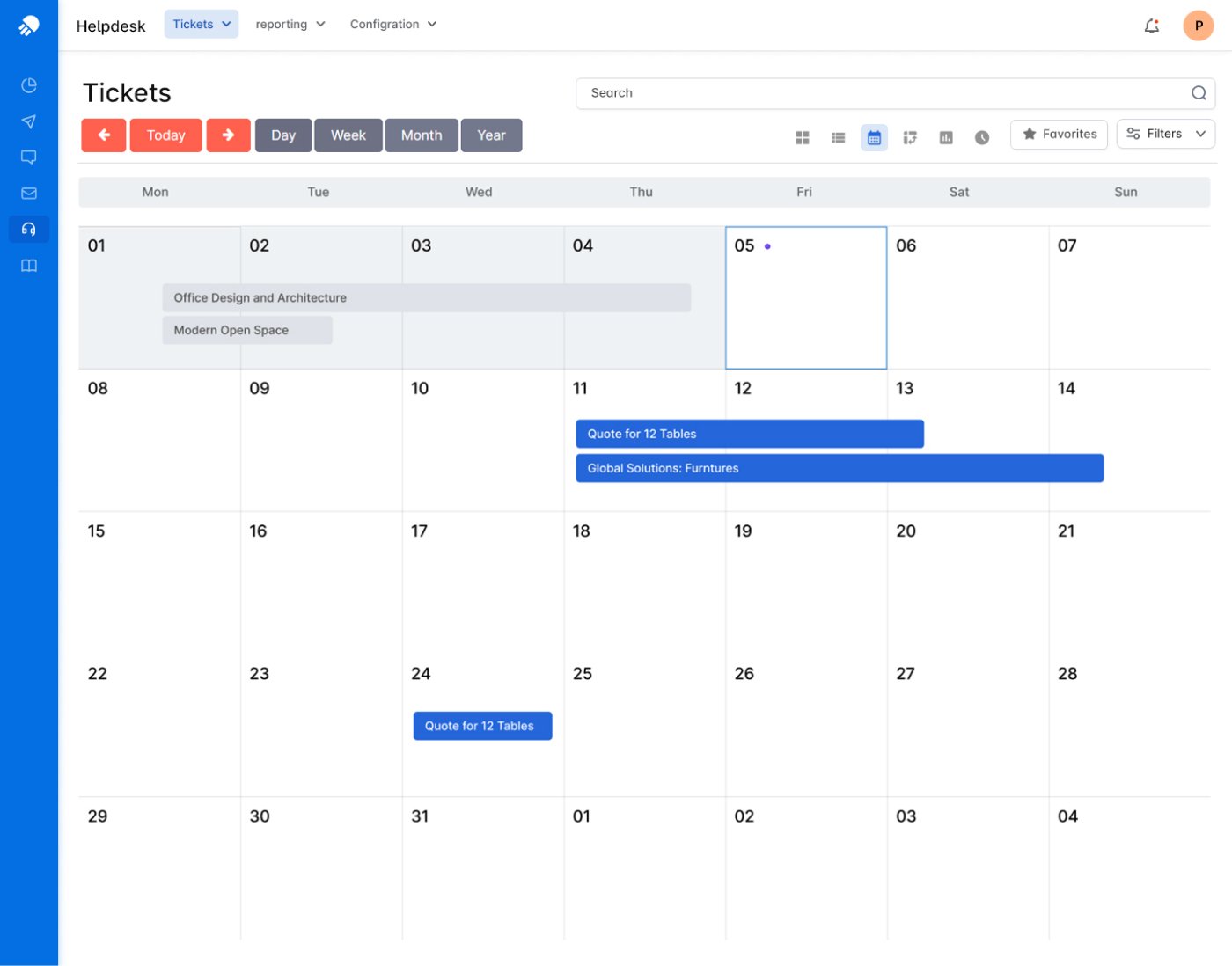Switch to the list view icon
Viewport: 1232px width, 966px height.
838,138
